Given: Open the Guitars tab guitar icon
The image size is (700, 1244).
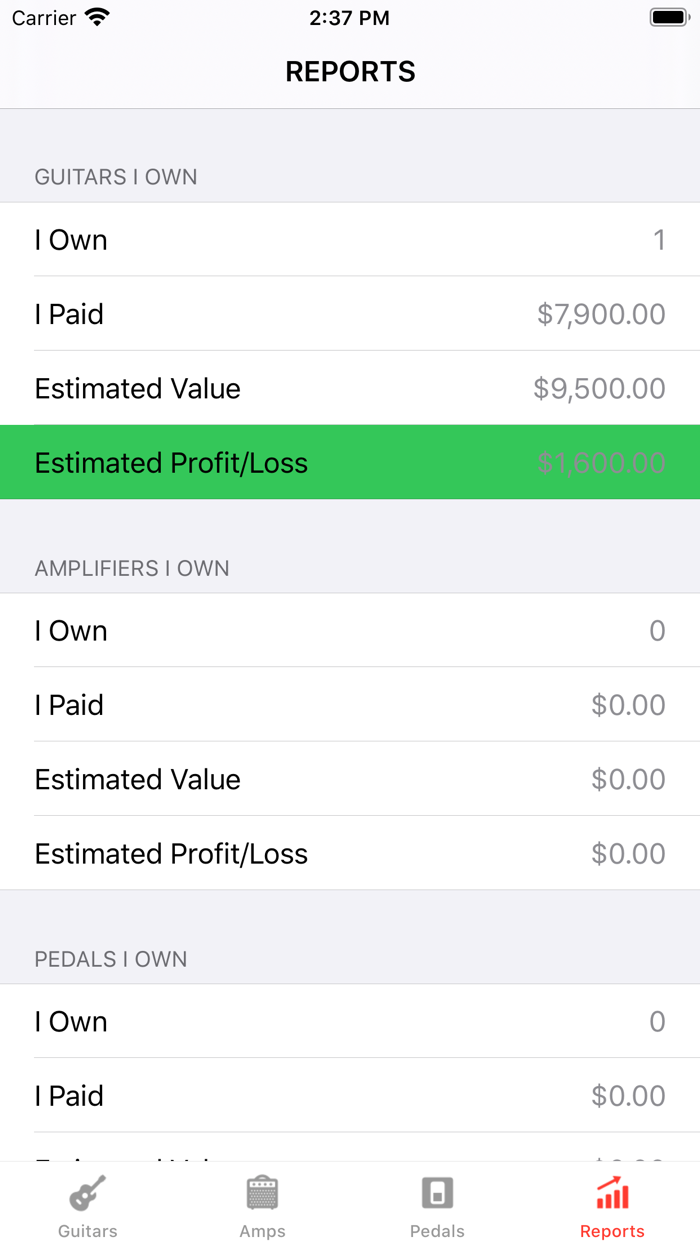Looking at the screenshot, I should click(87, 1193).
